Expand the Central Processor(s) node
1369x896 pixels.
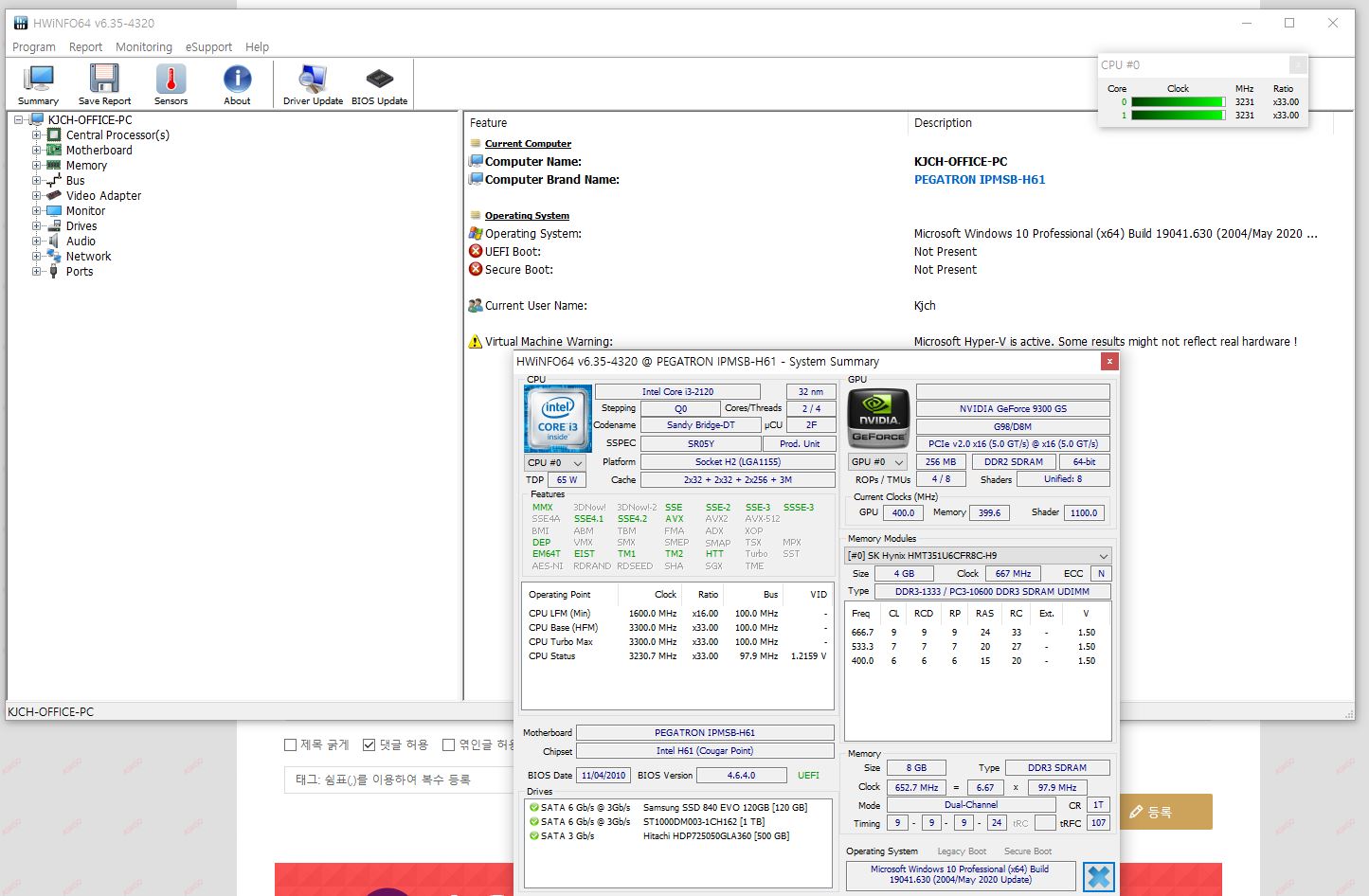[x=37, y=134]
